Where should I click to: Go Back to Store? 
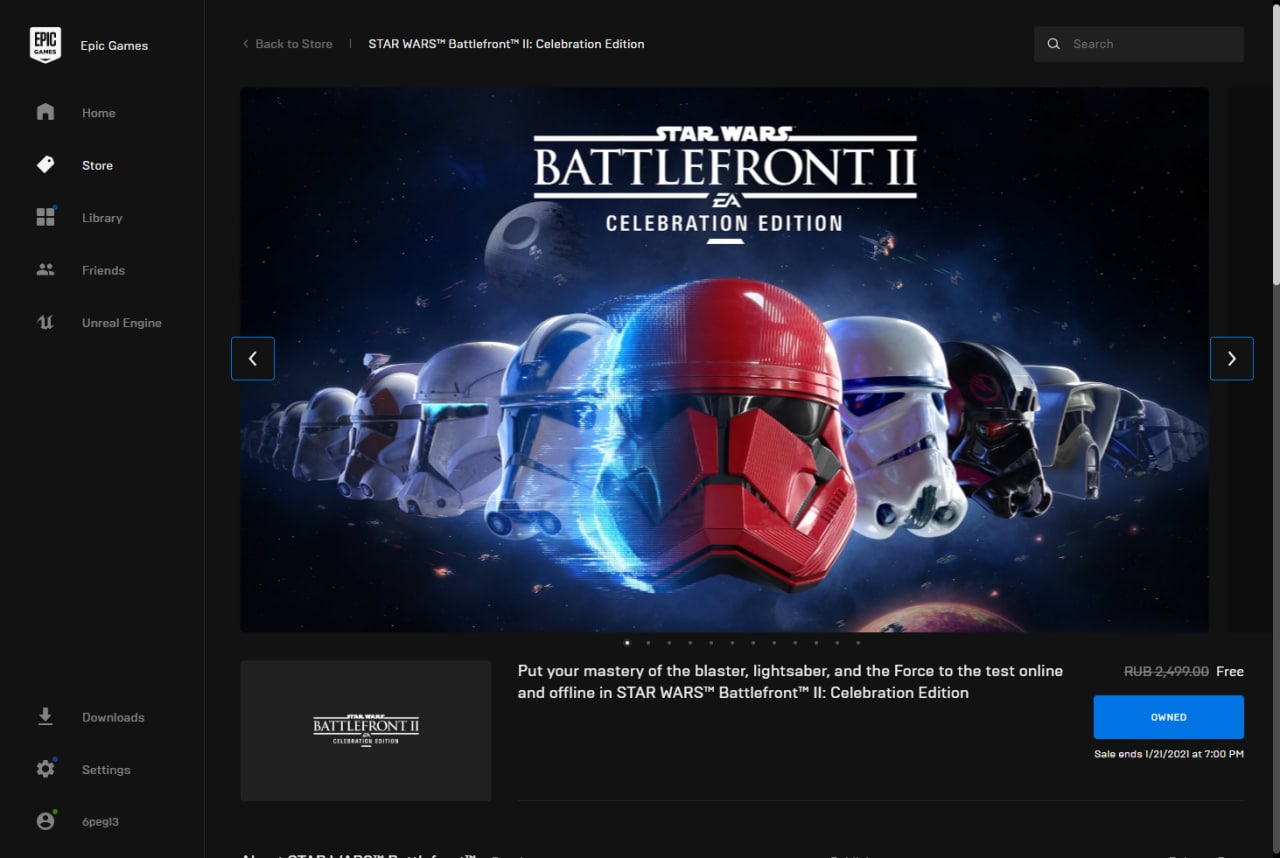[x=287, y=44]
